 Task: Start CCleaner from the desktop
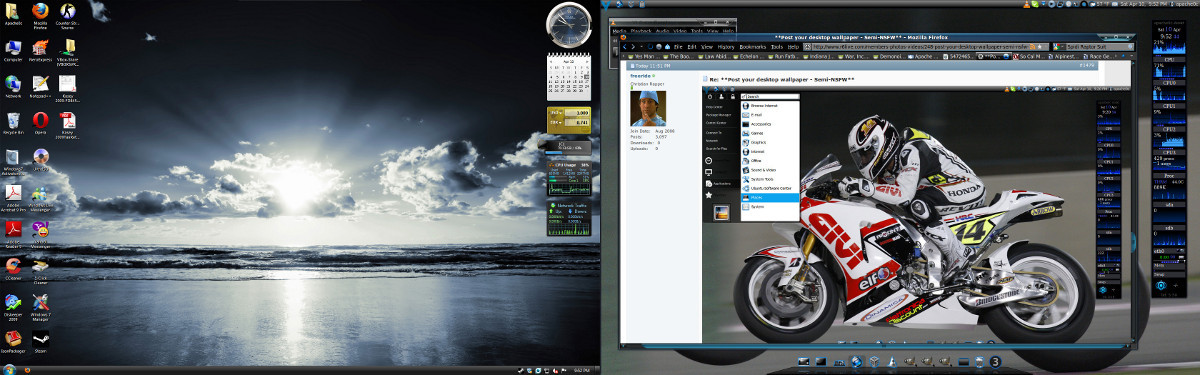pyautogui.click(x=13, y=268)
